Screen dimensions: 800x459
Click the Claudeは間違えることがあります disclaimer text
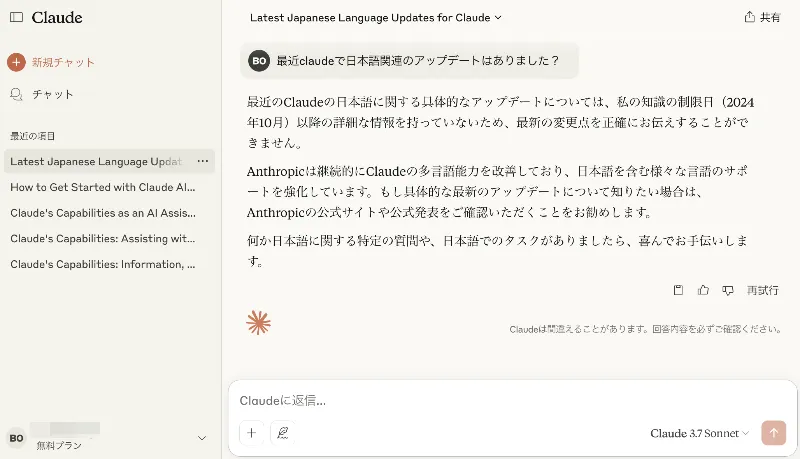645,329
